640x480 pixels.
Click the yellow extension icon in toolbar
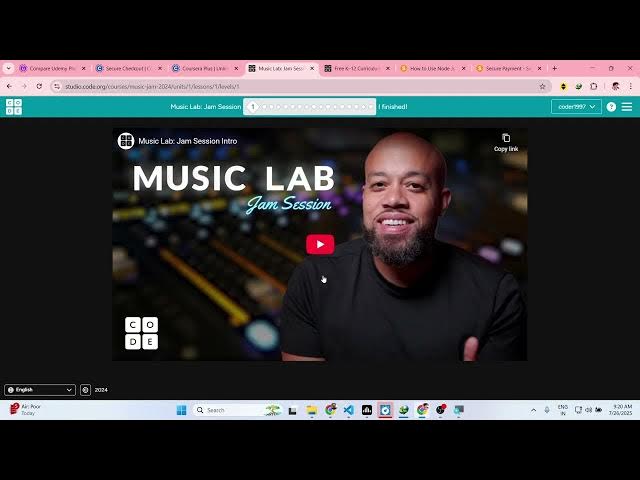point(563,87)
